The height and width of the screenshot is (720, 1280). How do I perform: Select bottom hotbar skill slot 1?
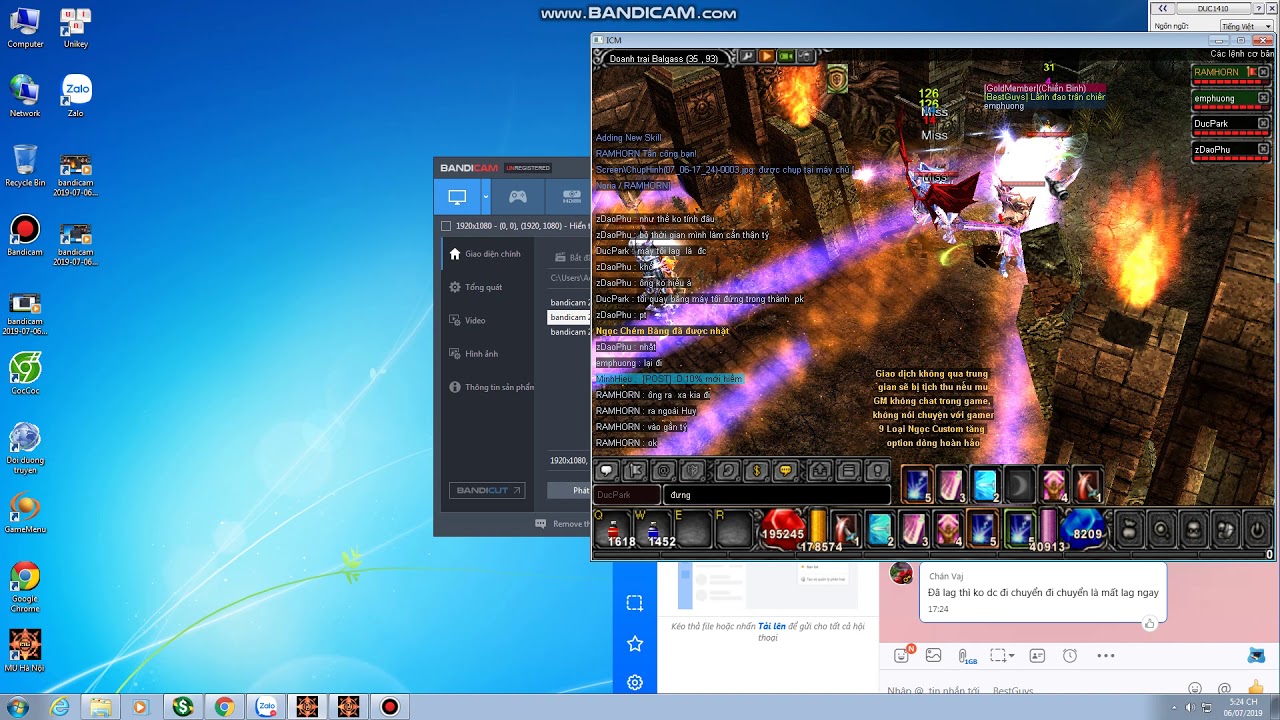[846, 528]
